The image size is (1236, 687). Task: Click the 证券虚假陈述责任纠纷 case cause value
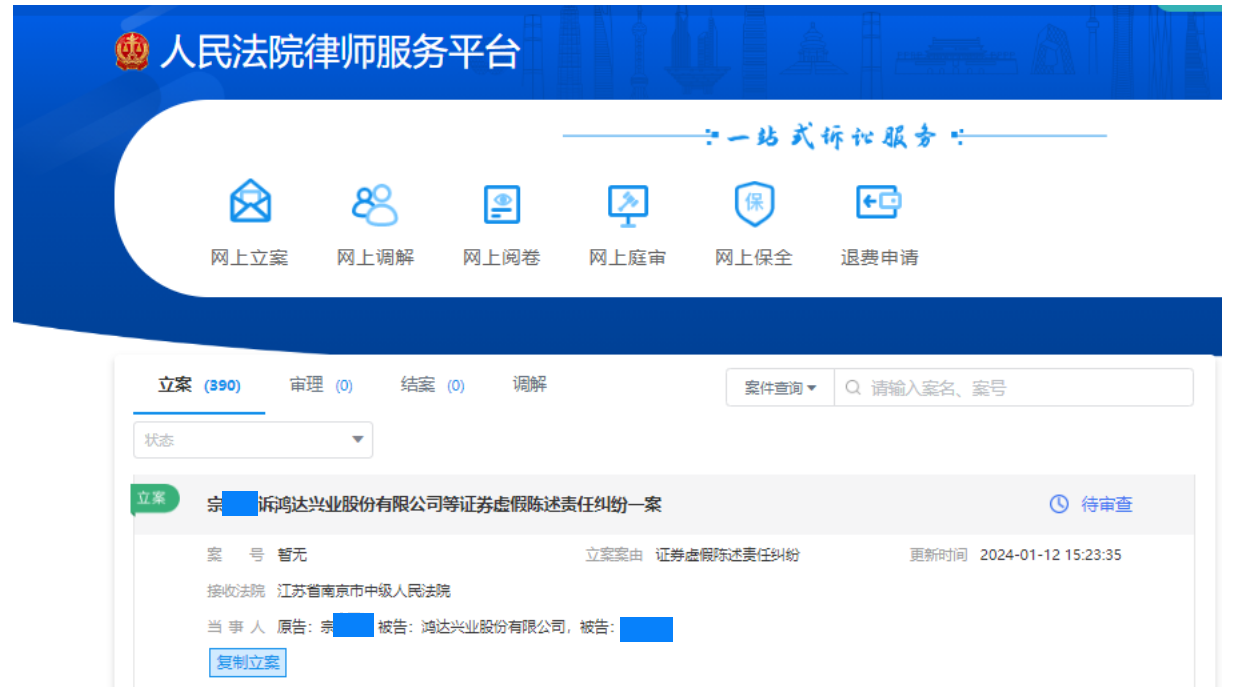pos(728,555)
